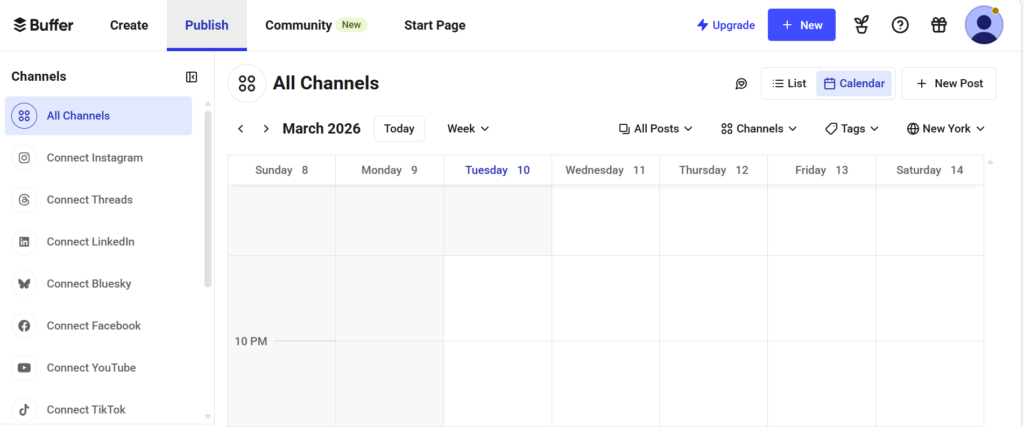This screenshot has height=427, width=1024.
Task: Click the YouTube channel icon
Action: coord(24,368)
